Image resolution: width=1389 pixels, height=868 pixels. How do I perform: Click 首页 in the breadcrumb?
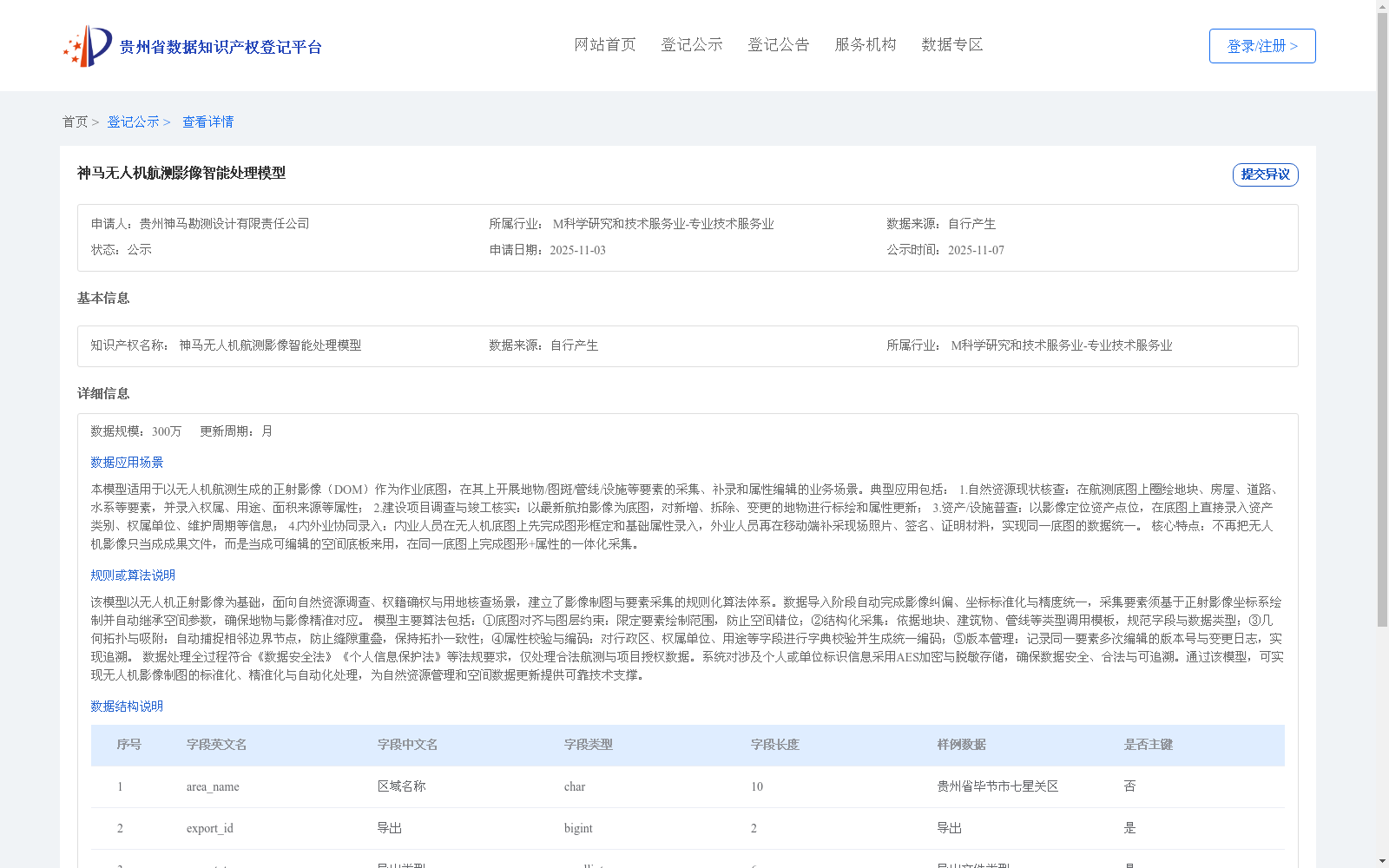click(x=75, y=122)
